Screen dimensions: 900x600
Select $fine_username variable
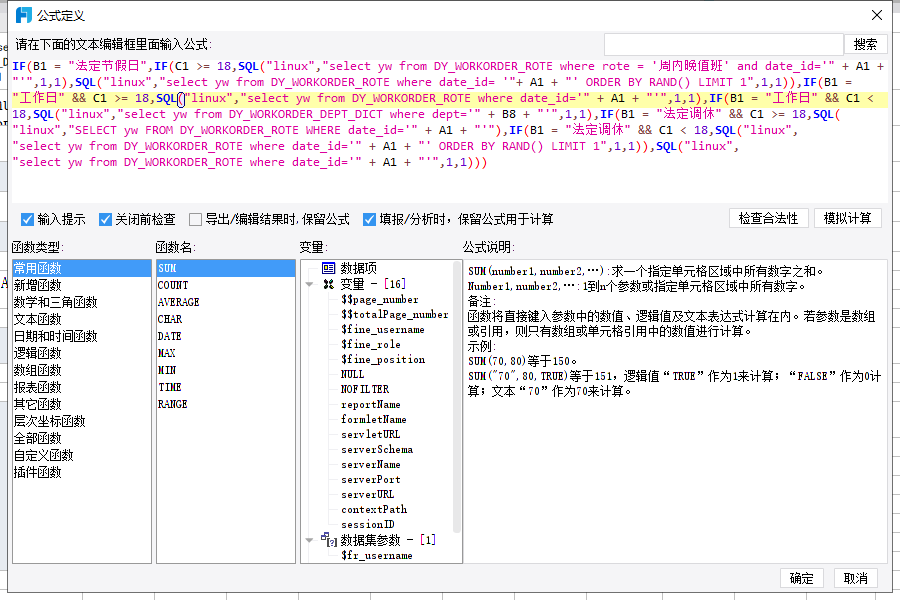[x=383, y=329]
